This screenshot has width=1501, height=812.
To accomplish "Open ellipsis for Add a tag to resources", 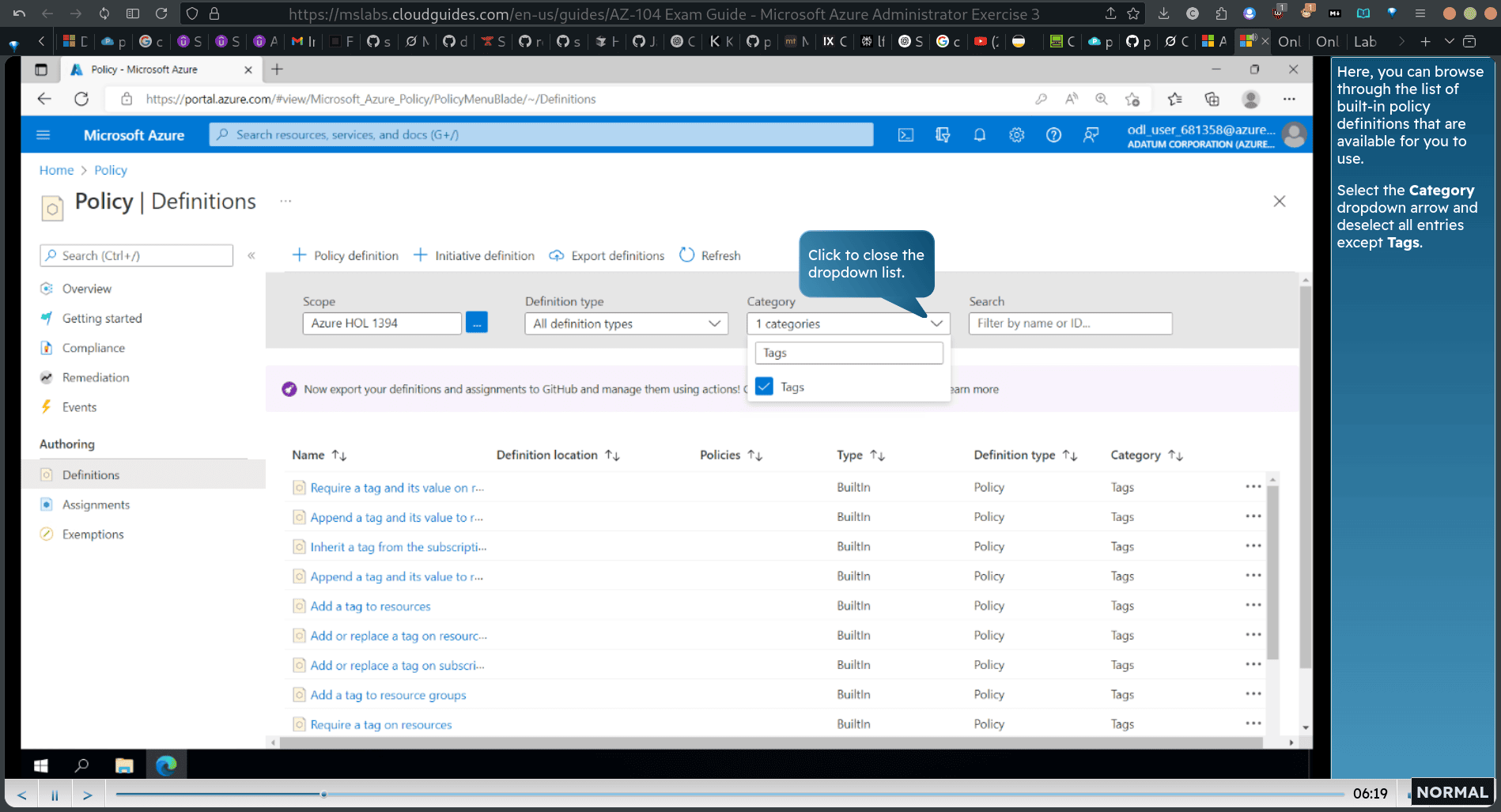I will pos(1253,605).
